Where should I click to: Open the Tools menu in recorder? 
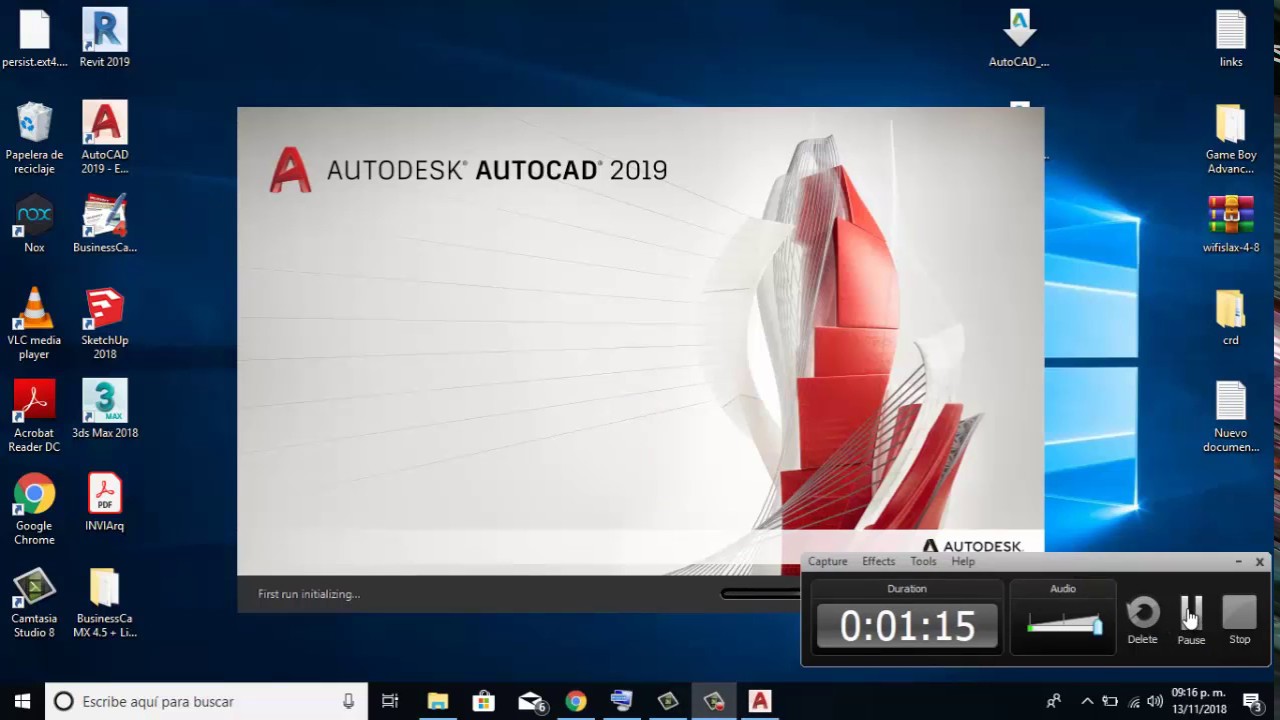pyautogui.click(x=923, y=562)
